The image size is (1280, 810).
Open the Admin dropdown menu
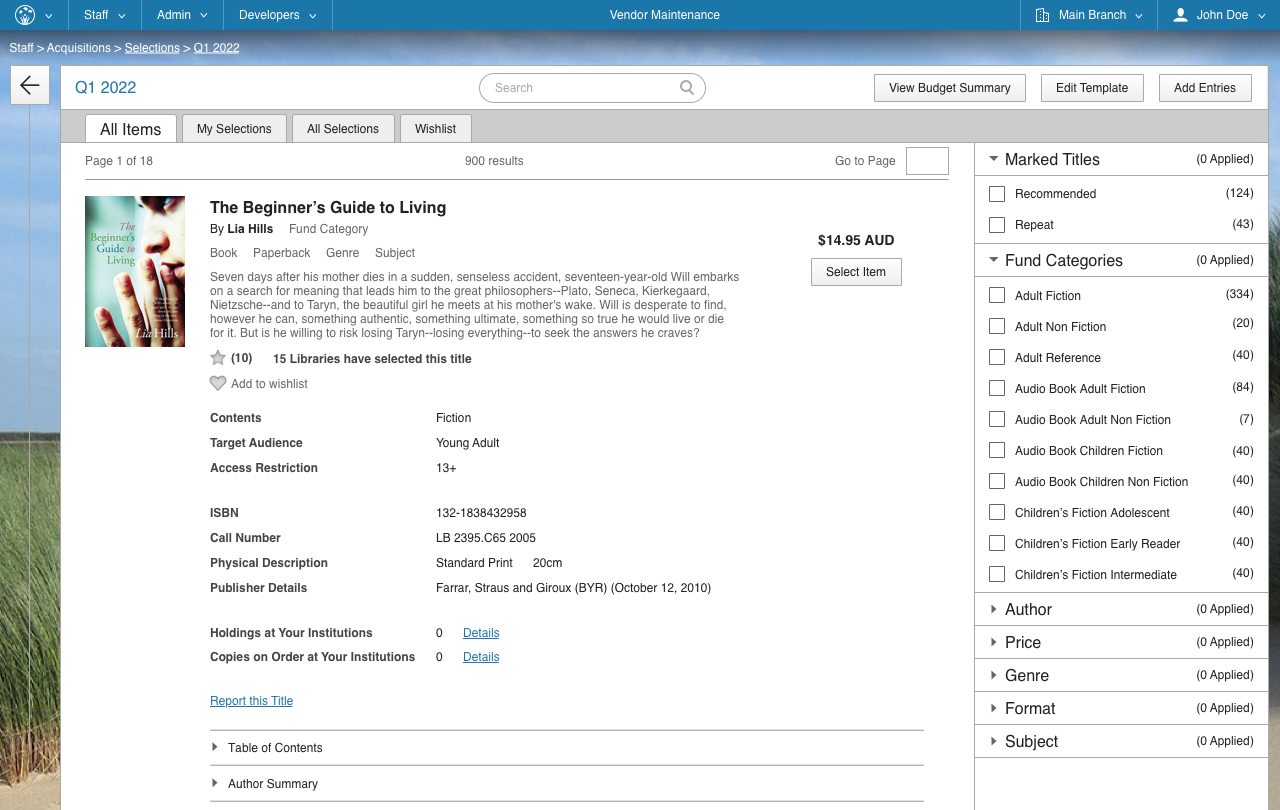tap(182, 15)
